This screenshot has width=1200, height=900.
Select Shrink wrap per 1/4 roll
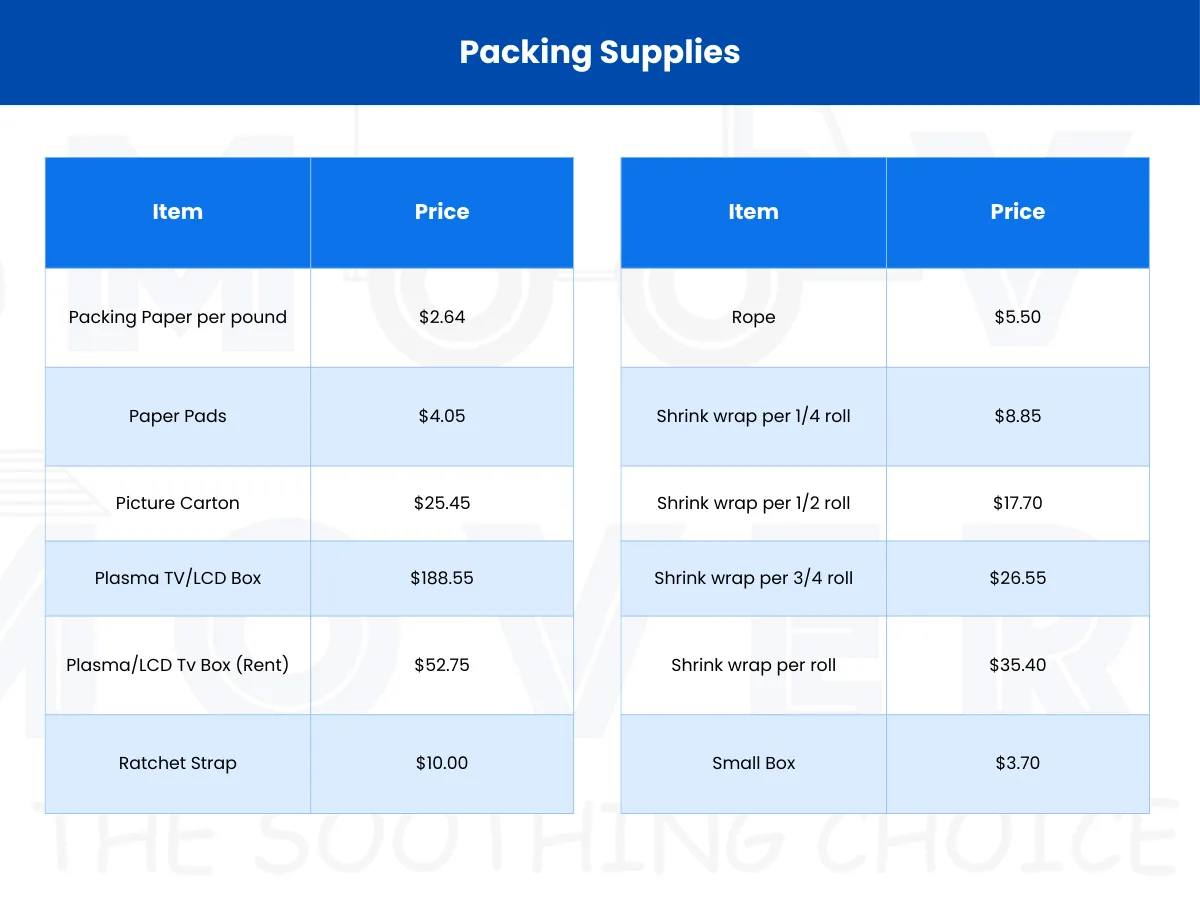pos(754,416)
